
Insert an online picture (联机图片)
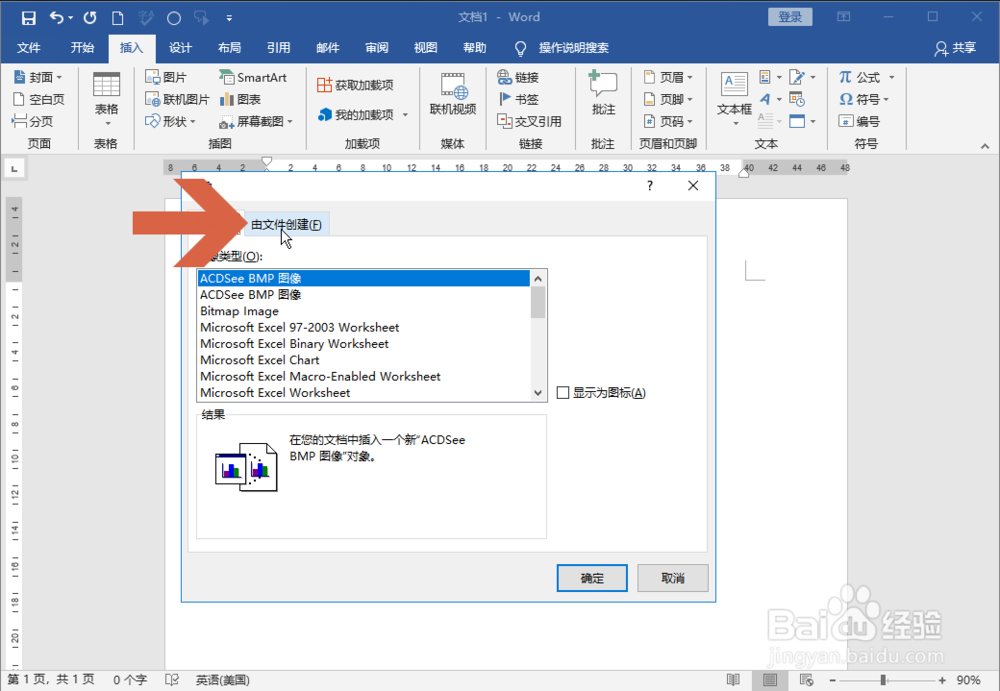tap(177, 99)
